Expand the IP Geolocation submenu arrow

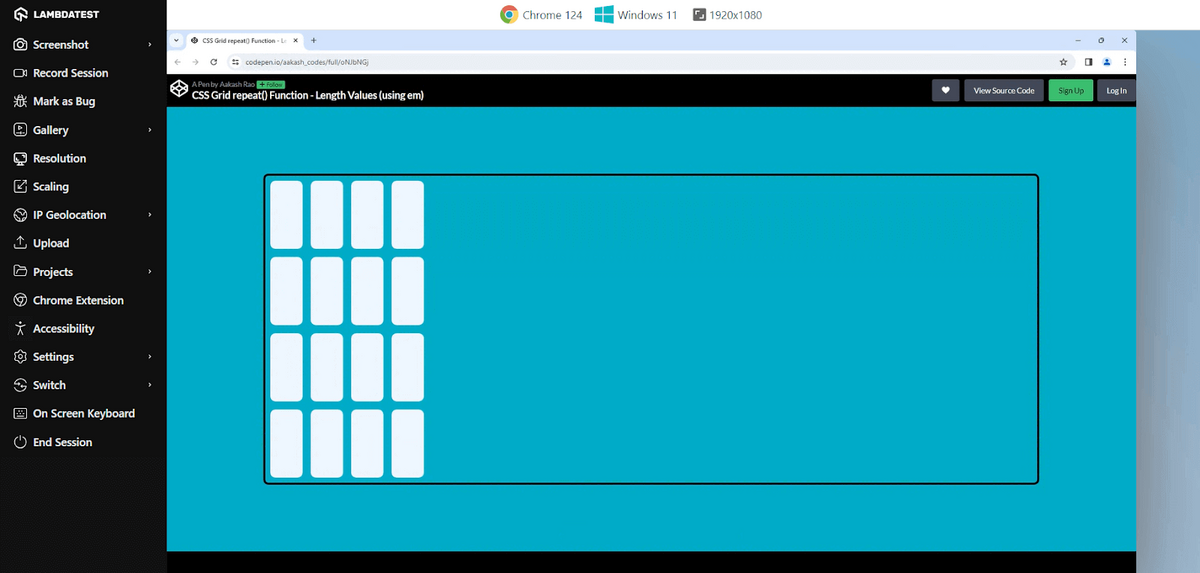pyautogui.click(x=150, y=215)
